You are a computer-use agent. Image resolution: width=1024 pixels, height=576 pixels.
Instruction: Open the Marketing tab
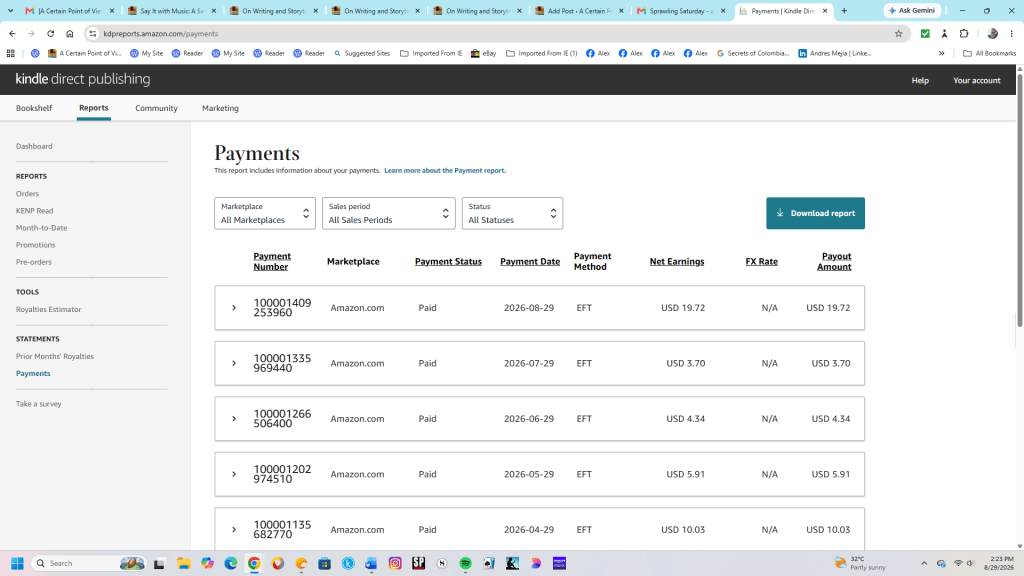coord(220,108)
